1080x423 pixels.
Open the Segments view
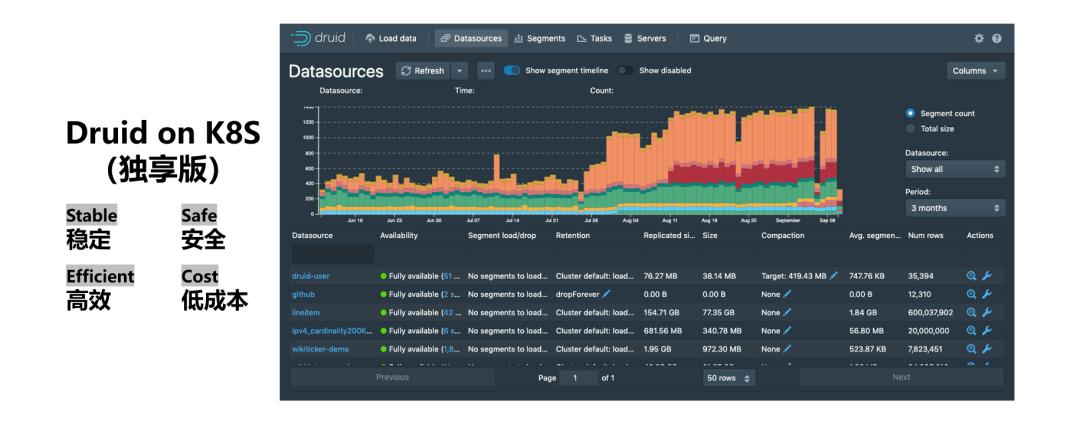(x=539, y=39)
